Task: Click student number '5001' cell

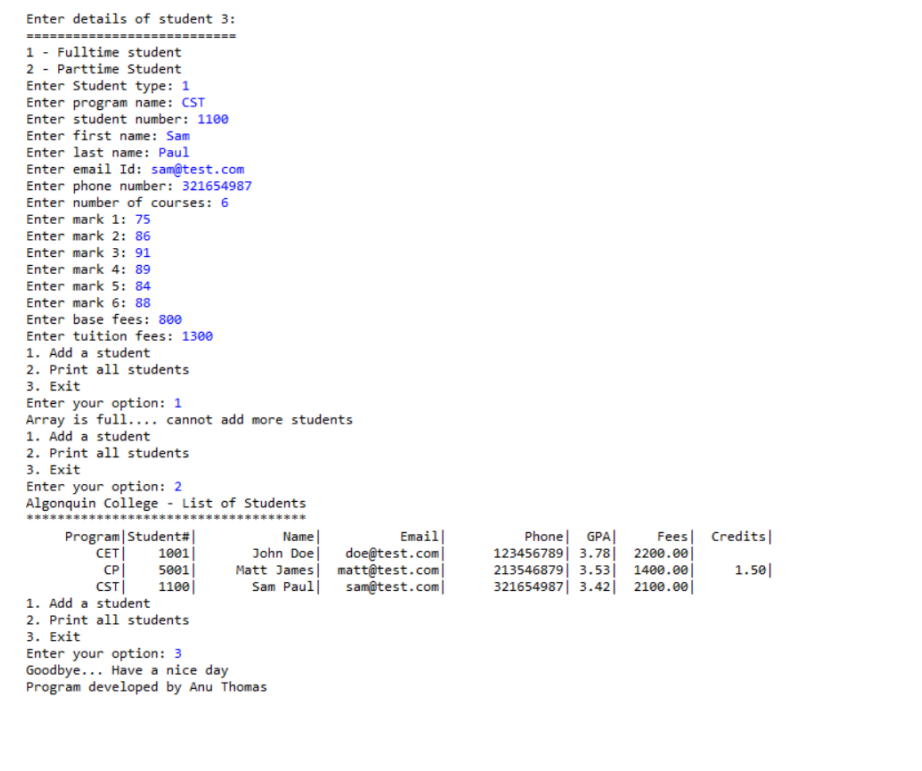Action: pos(174,570)
